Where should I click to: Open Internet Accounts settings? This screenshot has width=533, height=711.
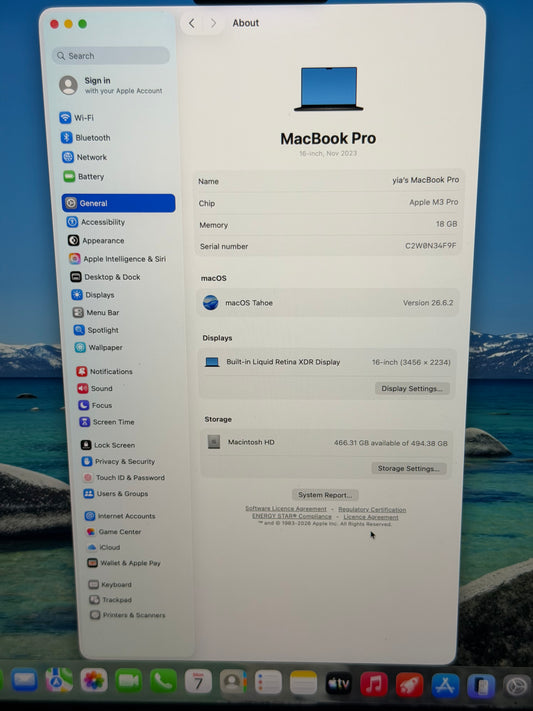(x=121, y=516)
